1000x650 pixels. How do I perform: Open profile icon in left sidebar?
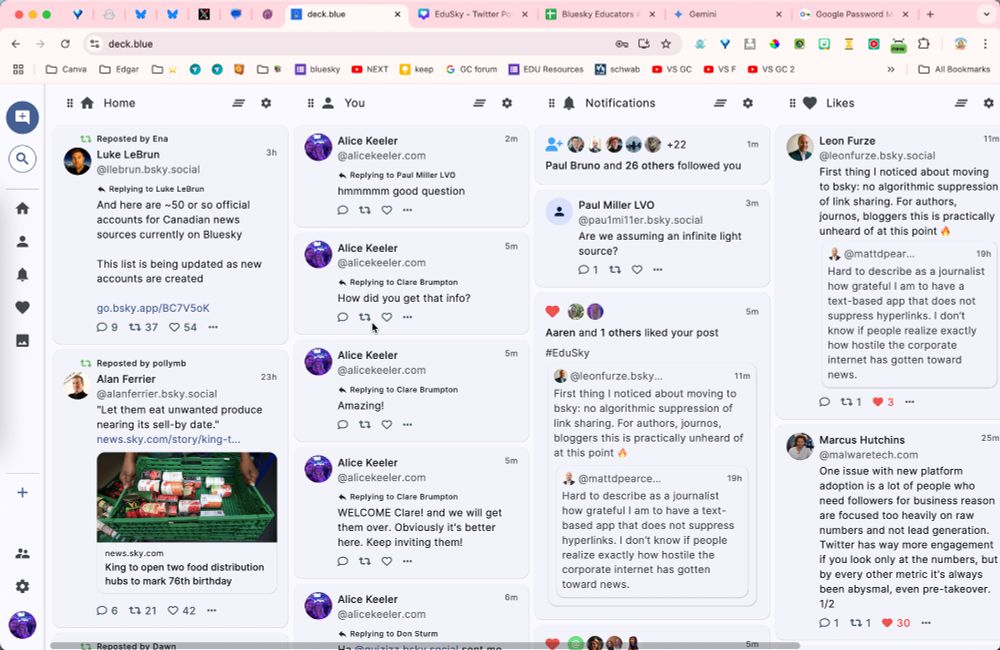[x=22, y=242]
